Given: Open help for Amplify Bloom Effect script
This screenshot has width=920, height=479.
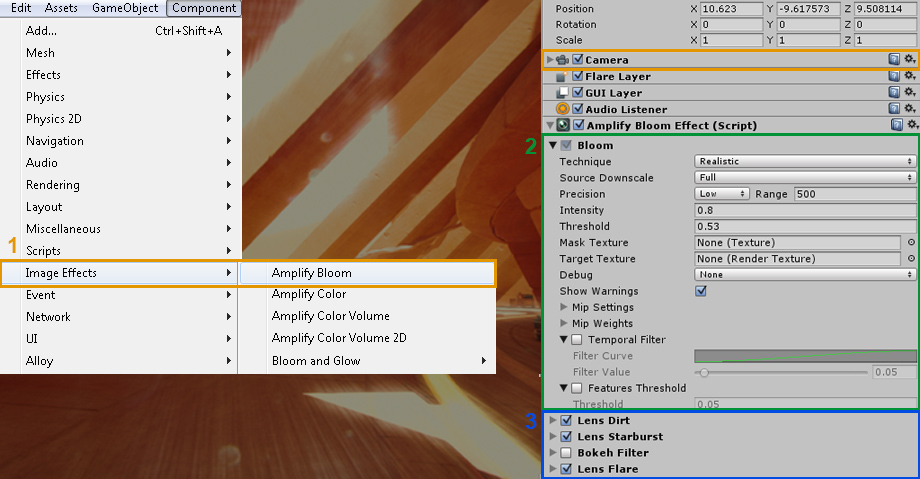Looking at the screenshot, I should click(x=897, y=124).
